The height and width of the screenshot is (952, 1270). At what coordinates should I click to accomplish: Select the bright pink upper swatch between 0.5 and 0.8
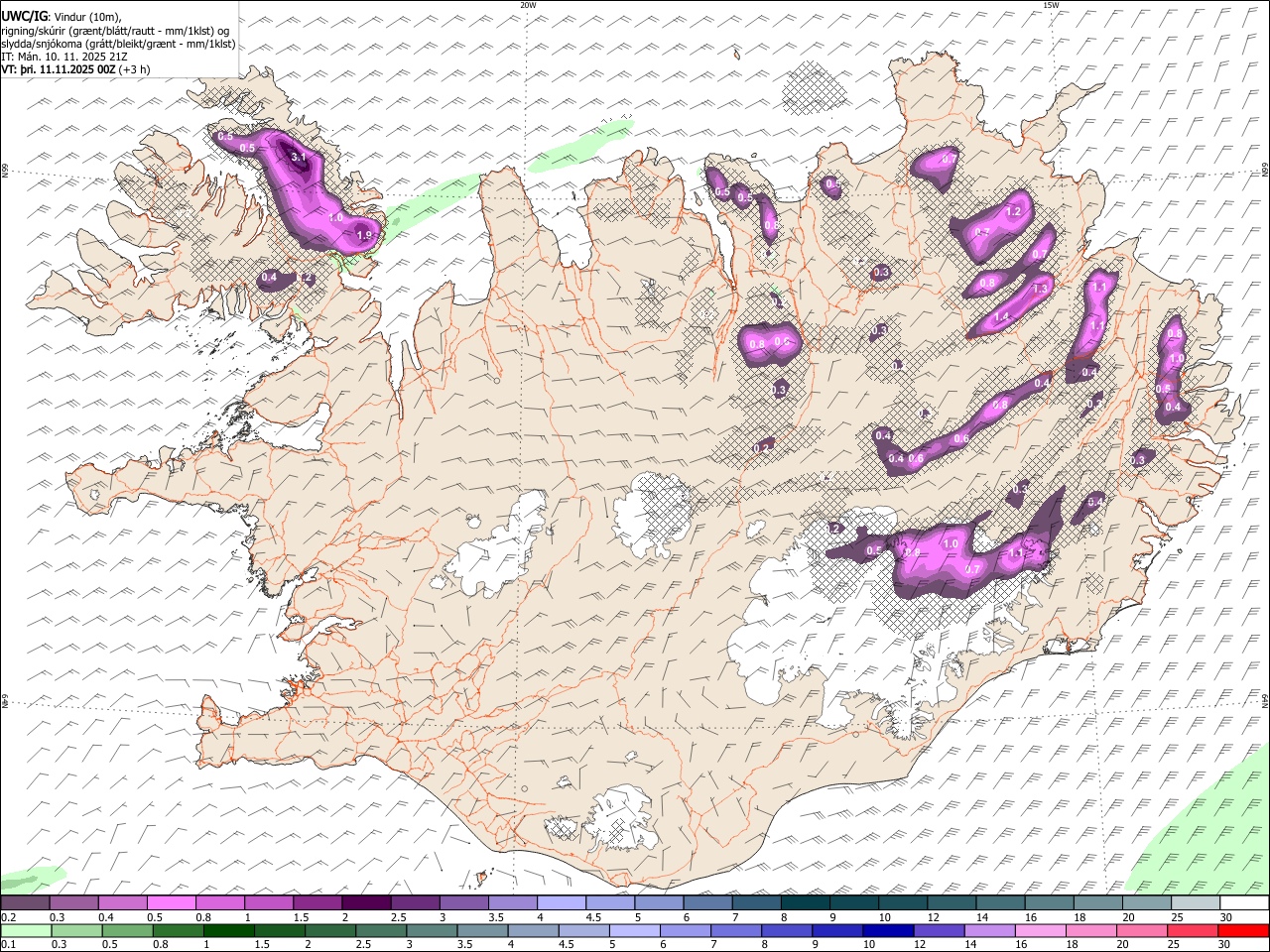(171, 902)
